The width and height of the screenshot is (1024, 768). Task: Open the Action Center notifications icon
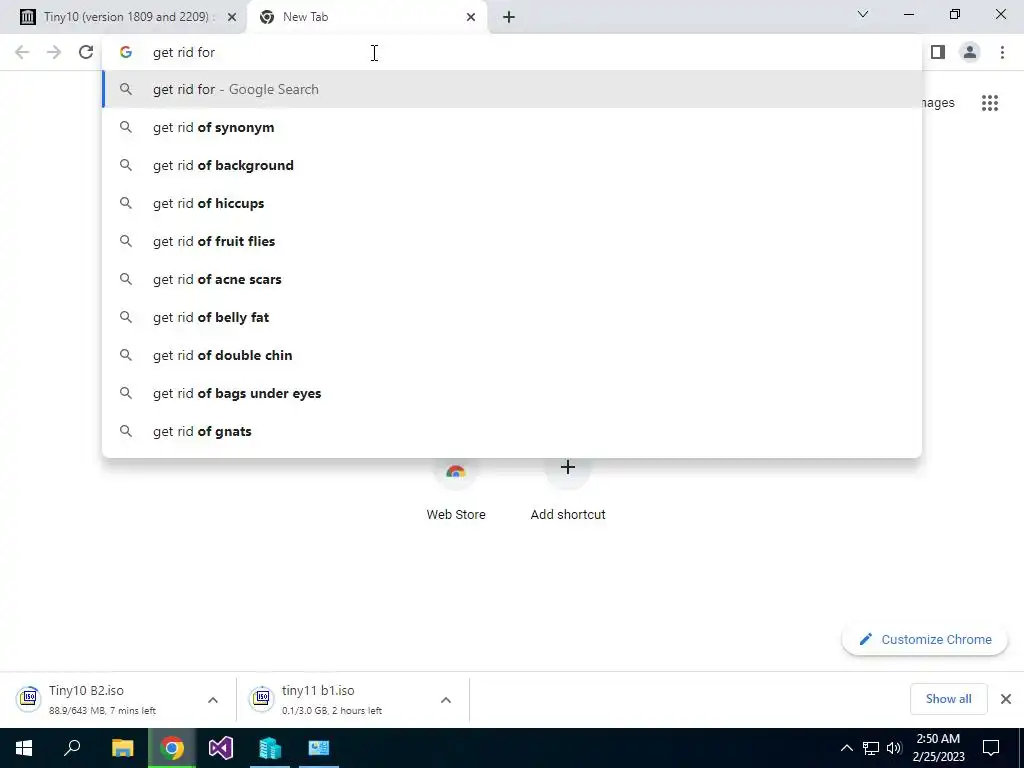[991, 748]
